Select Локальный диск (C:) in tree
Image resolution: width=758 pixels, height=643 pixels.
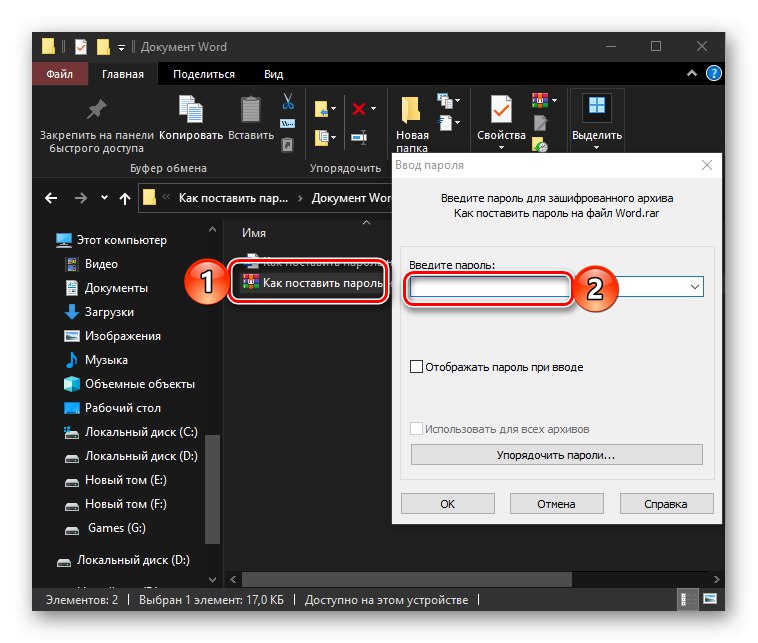point(131,432)
